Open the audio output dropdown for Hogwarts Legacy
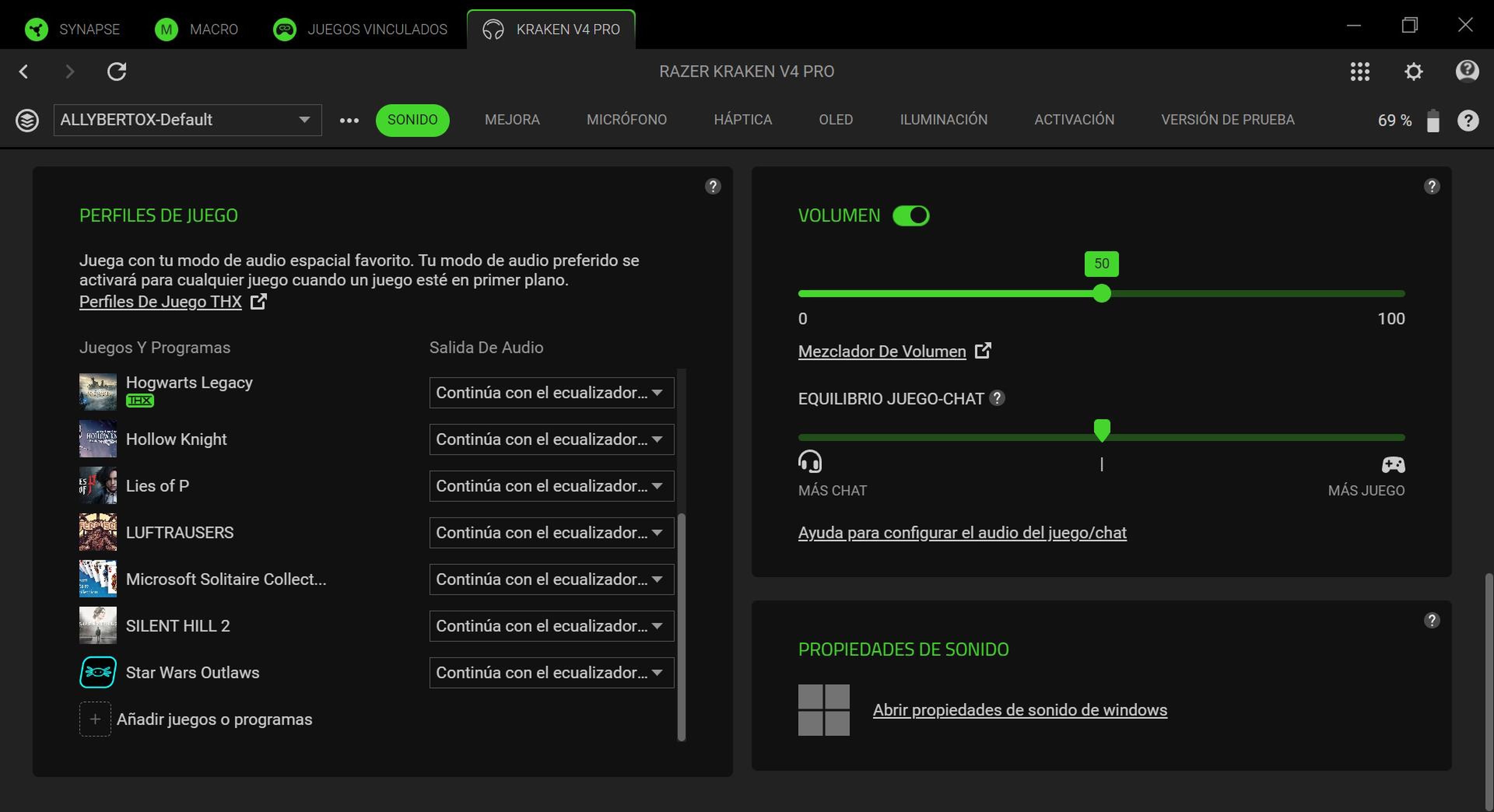 pos(551,392)
